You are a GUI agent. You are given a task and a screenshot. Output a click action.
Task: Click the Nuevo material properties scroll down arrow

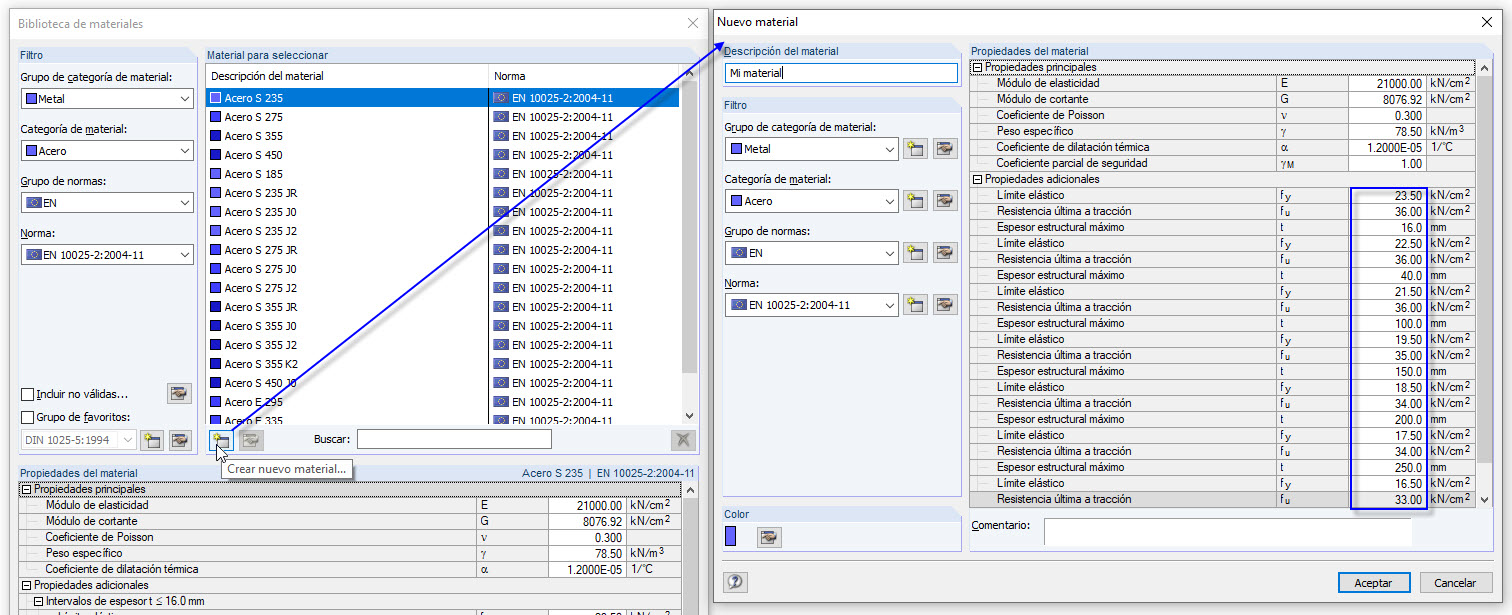[x=1483, y=499]
